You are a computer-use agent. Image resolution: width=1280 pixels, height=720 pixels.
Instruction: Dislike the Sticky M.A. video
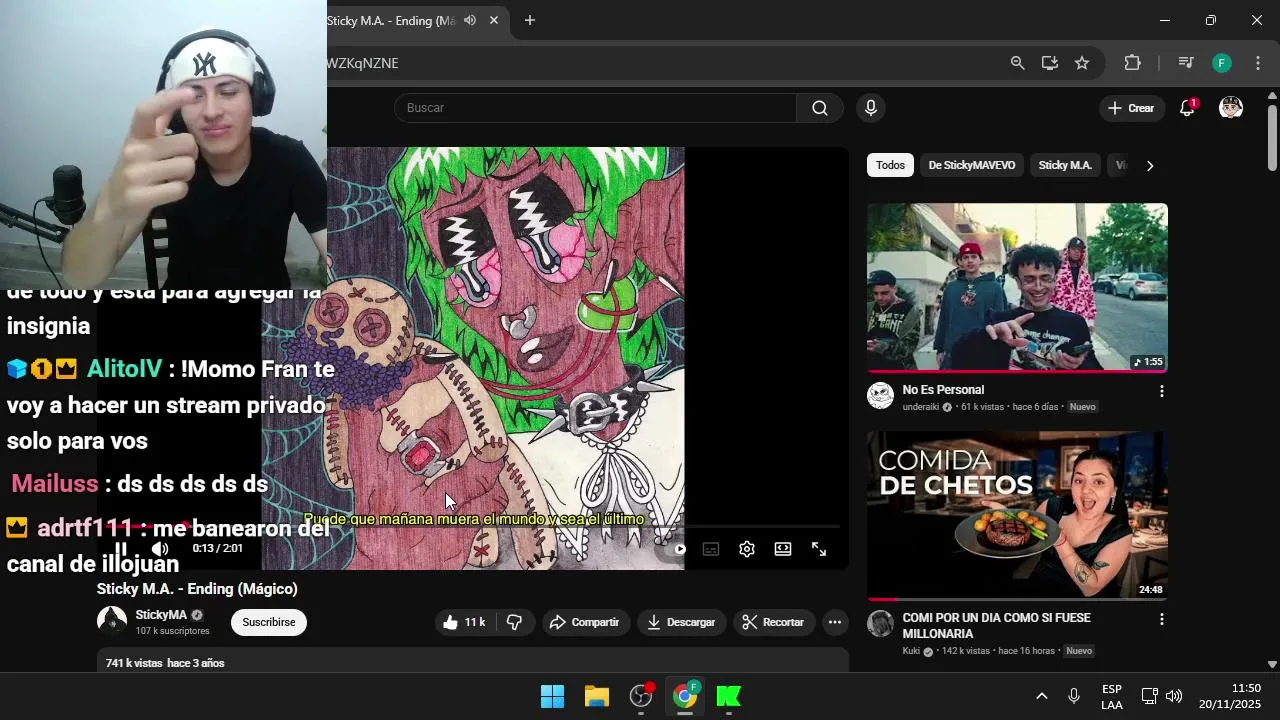click(514, 622)
